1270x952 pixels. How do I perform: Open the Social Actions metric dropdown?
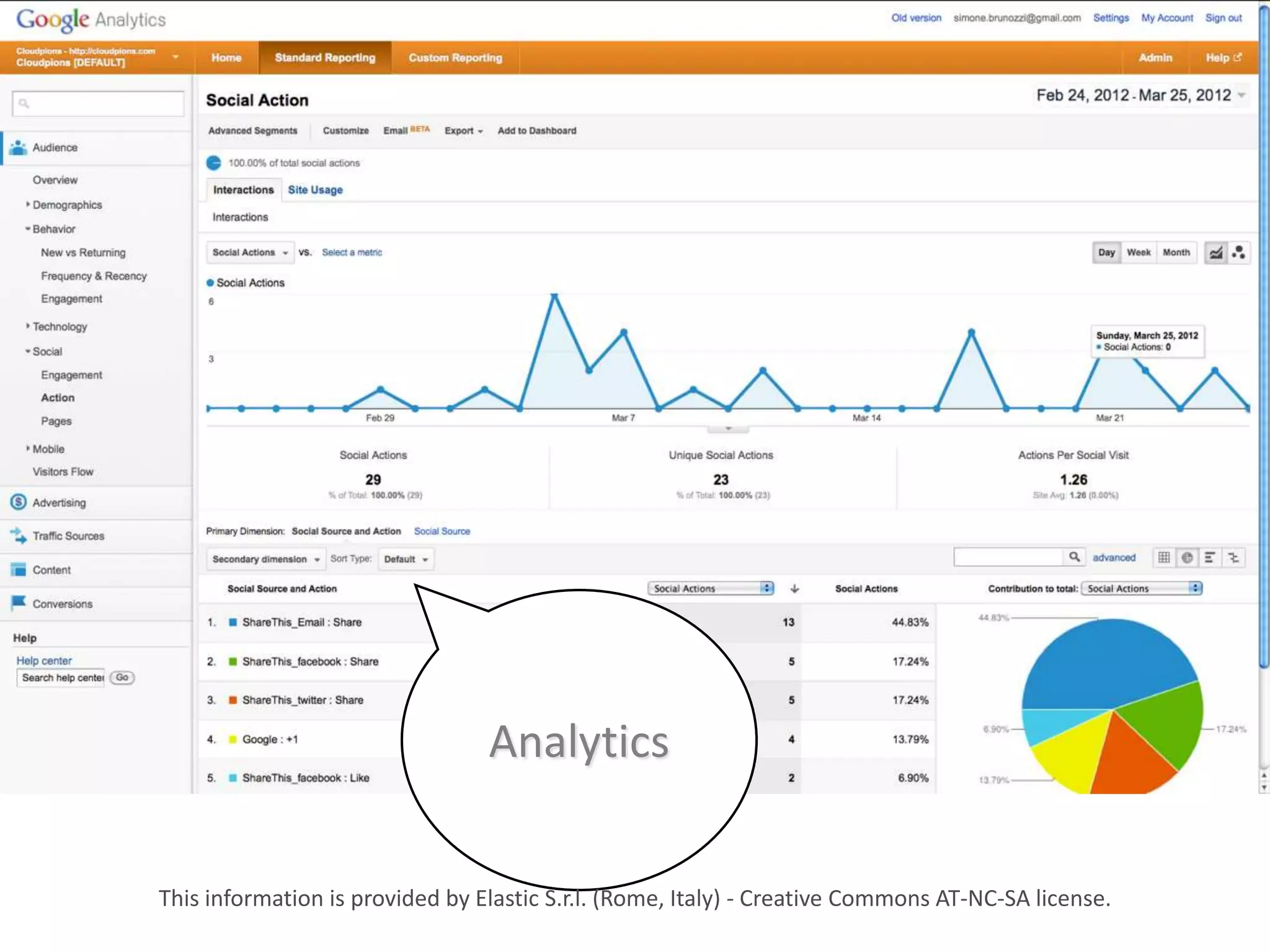(250, 252)
